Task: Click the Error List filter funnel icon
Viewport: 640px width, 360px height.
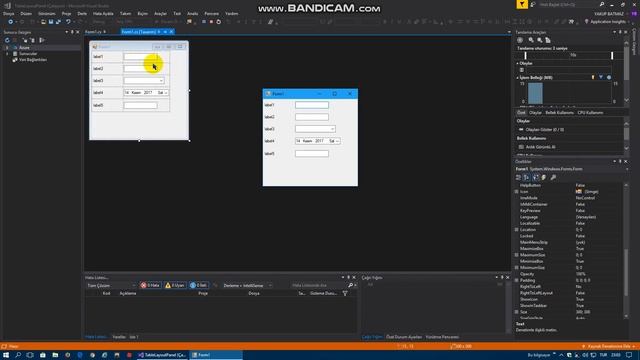Action: 345,293
